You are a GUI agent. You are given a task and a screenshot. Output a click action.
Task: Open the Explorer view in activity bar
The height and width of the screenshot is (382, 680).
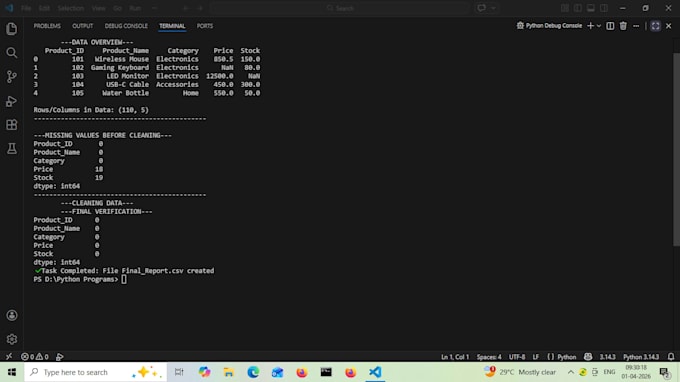coord(12,29)
